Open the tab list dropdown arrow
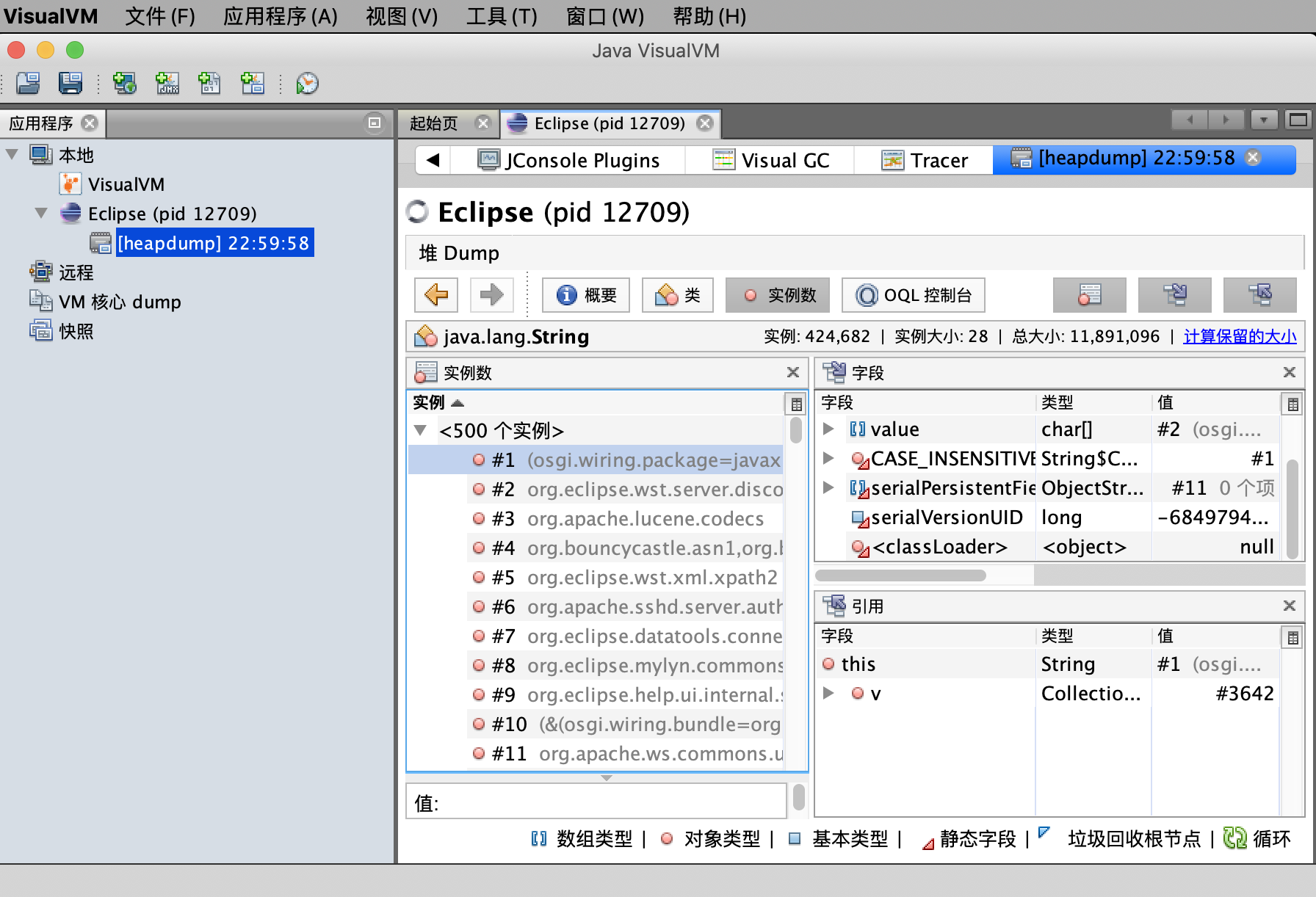This screenshot has height=897, width=1316. point(1264,120)
